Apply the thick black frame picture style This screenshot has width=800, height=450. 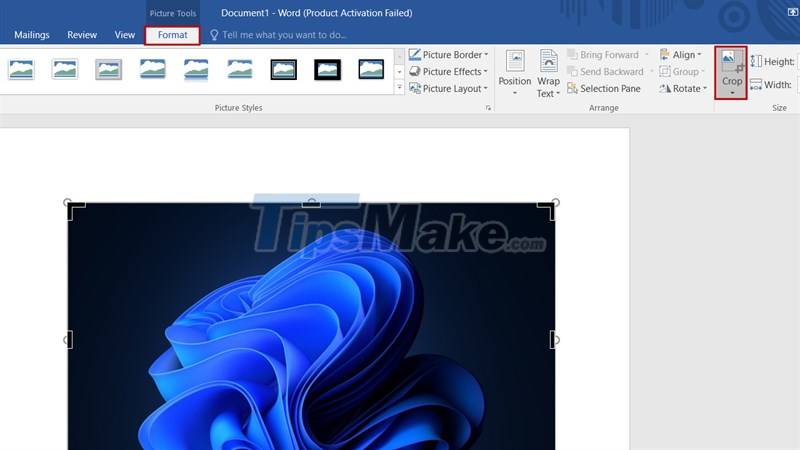328,69
